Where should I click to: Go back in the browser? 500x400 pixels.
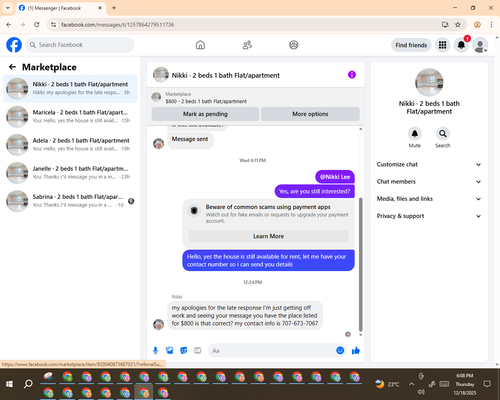9,25
